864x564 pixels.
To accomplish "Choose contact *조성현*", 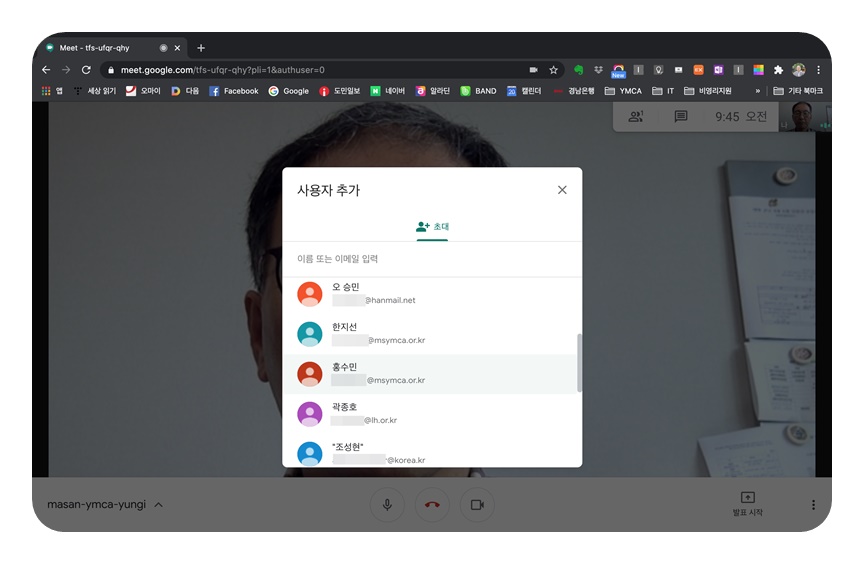I will pos(432,452).
